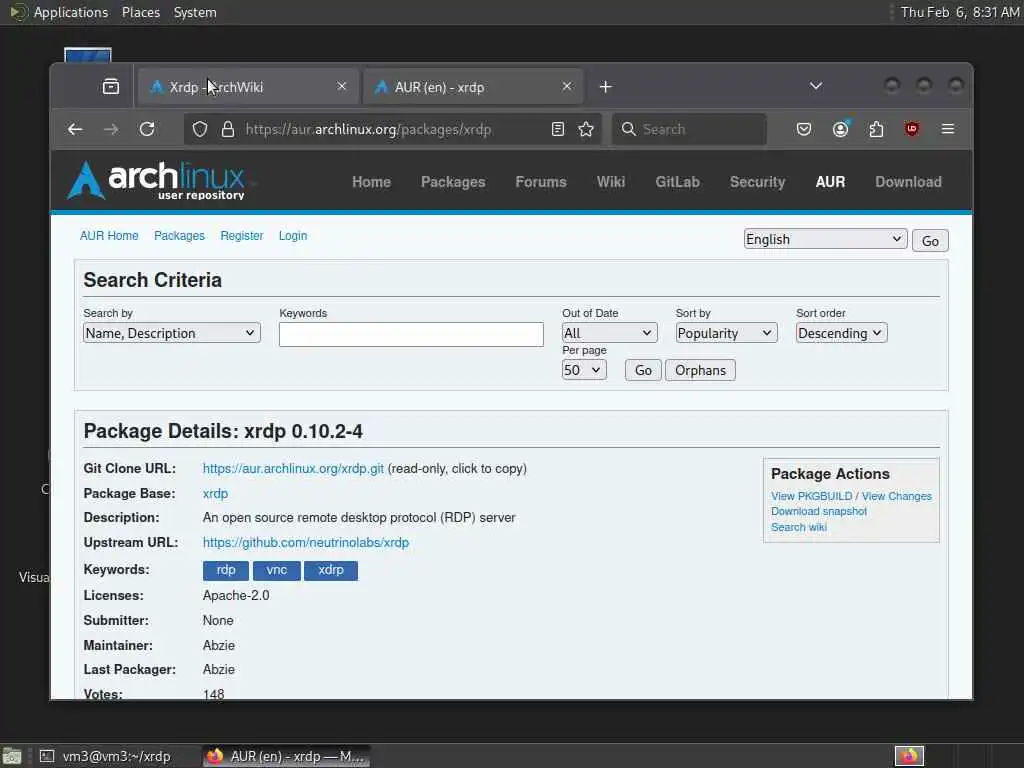Click the Firefox View icon left of tabs
The image size is (1024, 768).
click(111, 86)
